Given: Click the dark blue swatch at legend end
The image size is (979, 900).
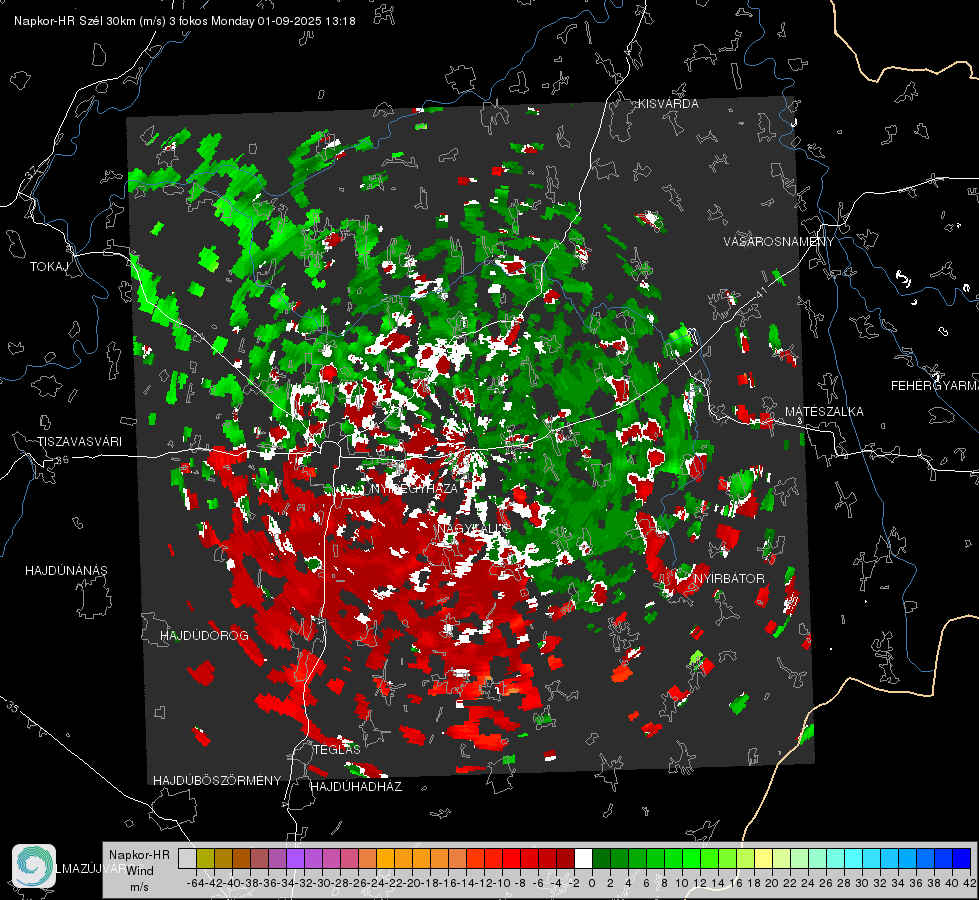Looking at the screenshot, I should tap(962, 858).
